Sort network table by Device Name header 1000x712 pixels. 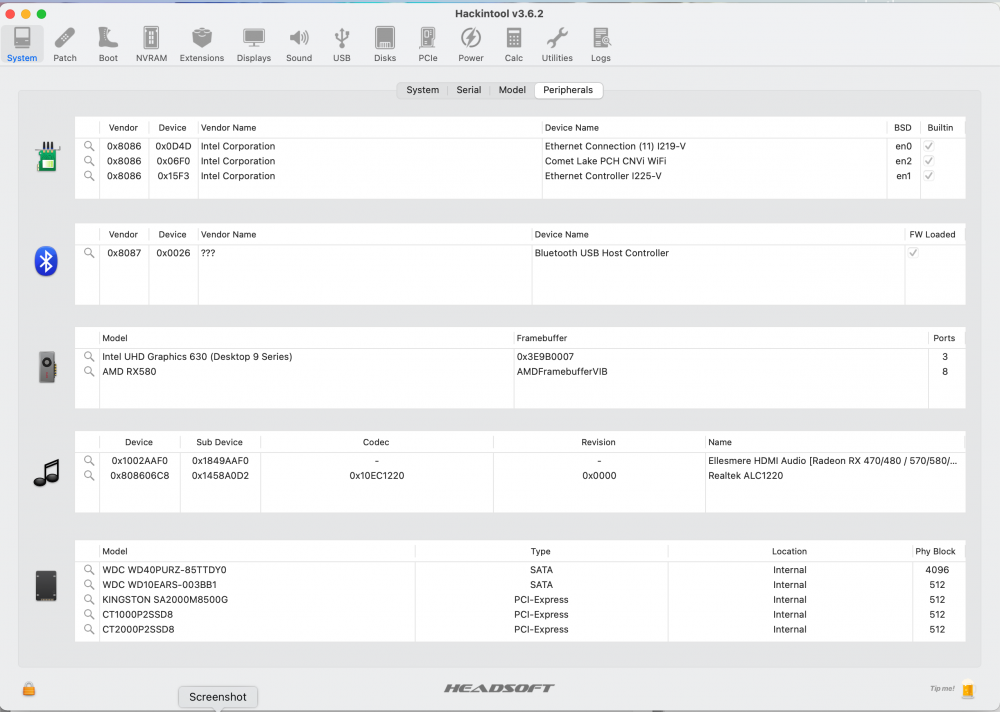pyautogui.click(x=714, y=128)
